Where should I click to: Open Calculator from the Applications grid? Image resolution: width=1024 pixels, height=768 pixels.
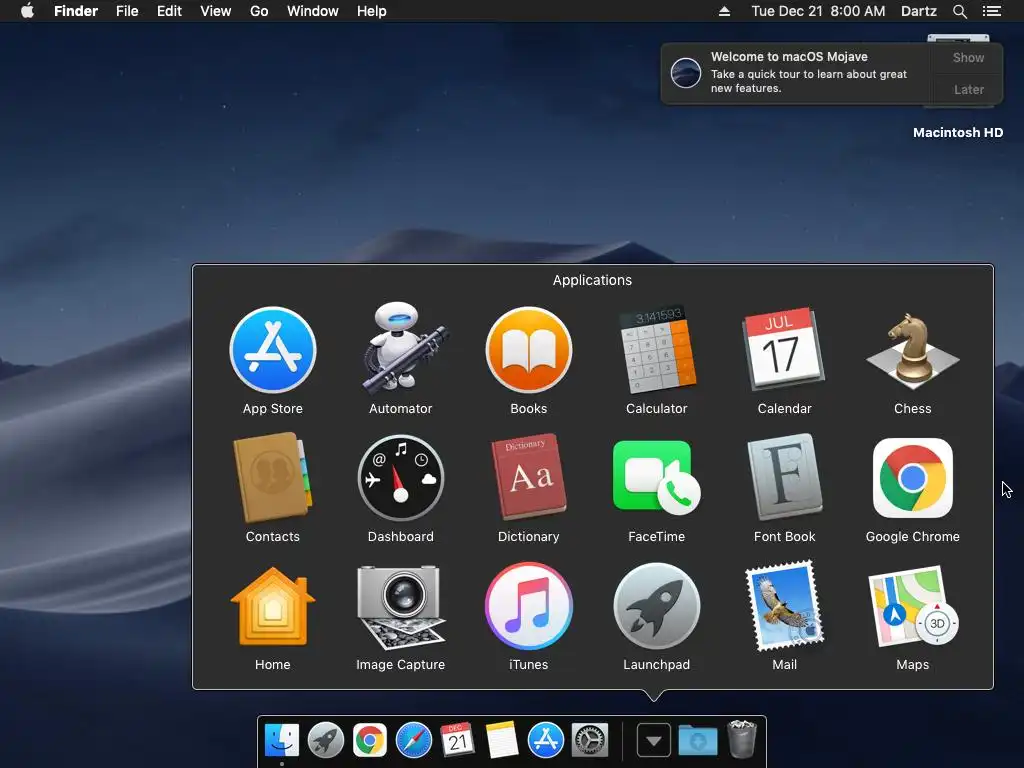click(656, 350)
